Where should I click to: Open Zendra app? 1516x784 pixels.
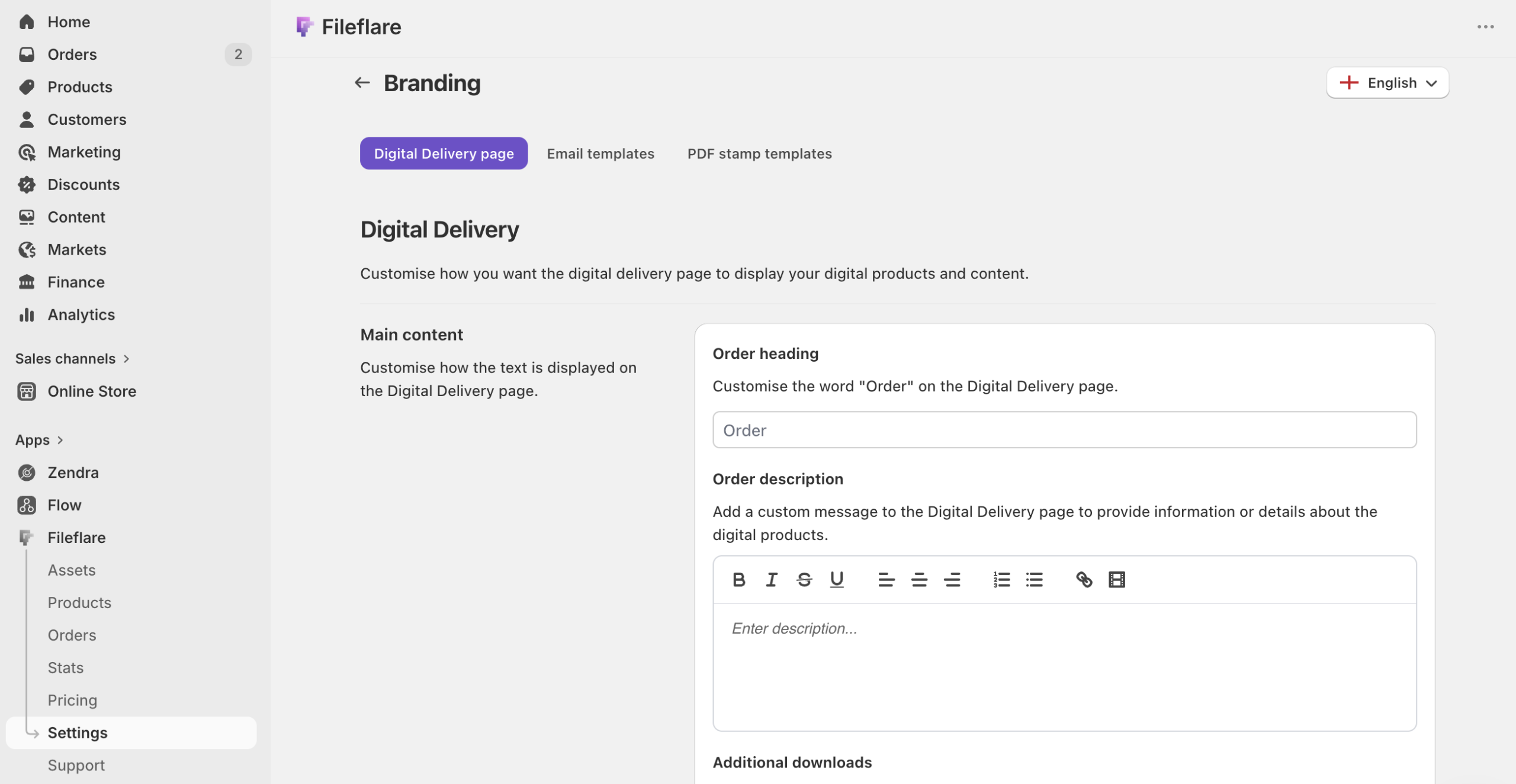[x=73, y=473]
